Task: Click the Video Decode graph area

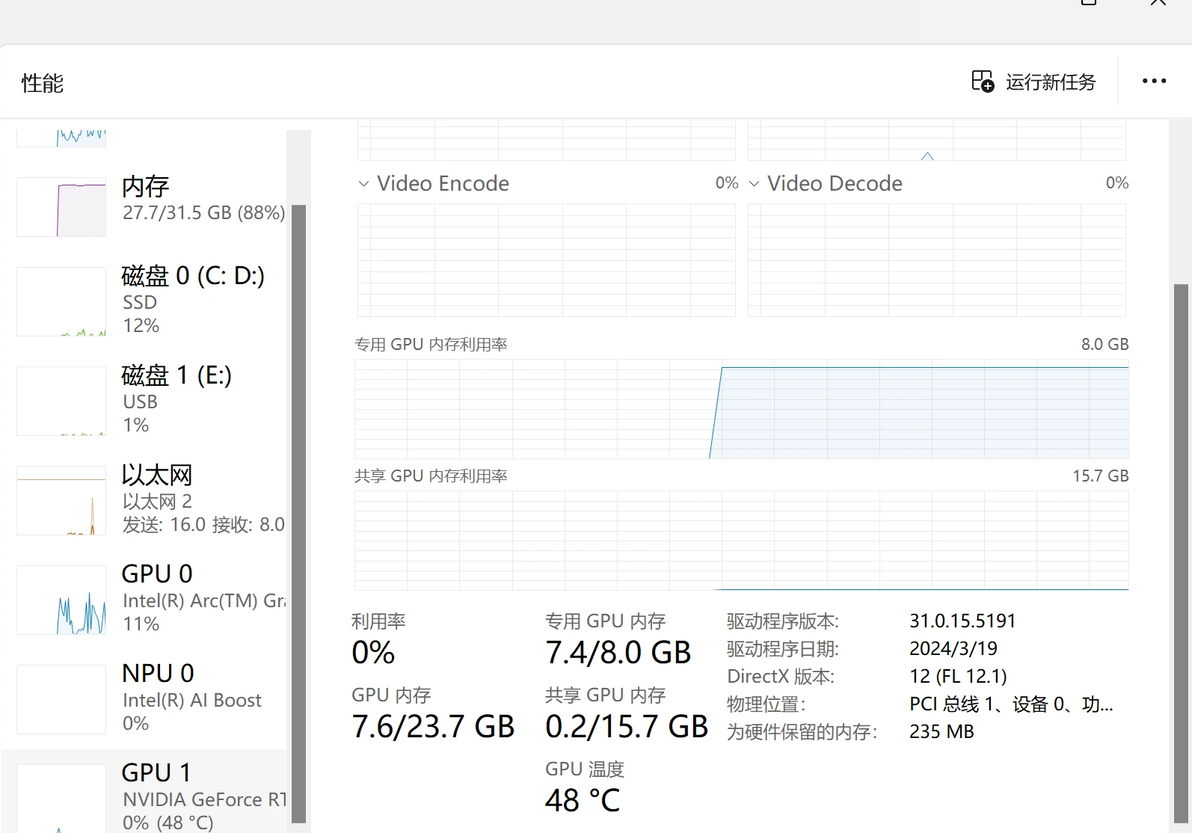Action: click(x=936, y=260)
